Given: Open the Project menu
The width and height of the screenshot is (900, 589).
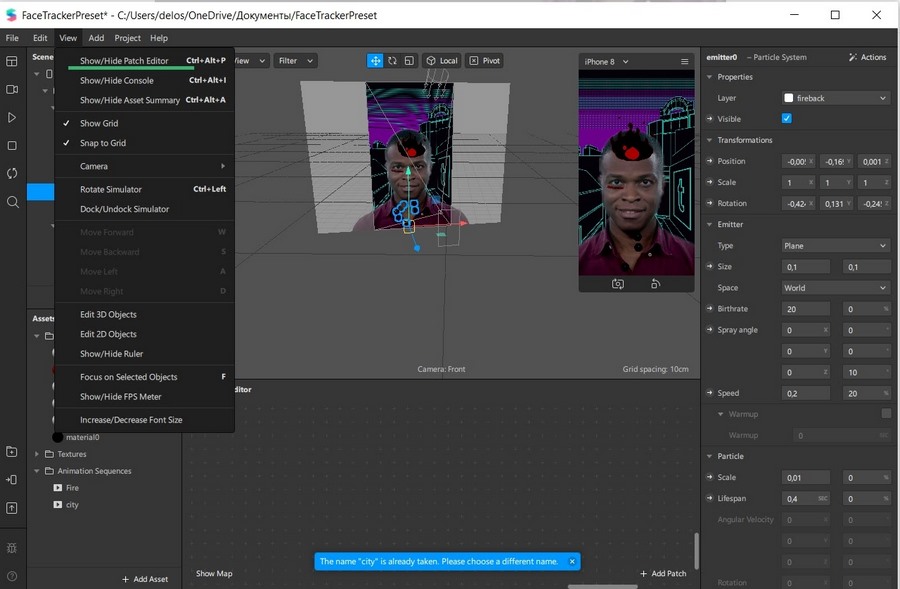Looking at the screenshot, I should (x=127, y=38).
